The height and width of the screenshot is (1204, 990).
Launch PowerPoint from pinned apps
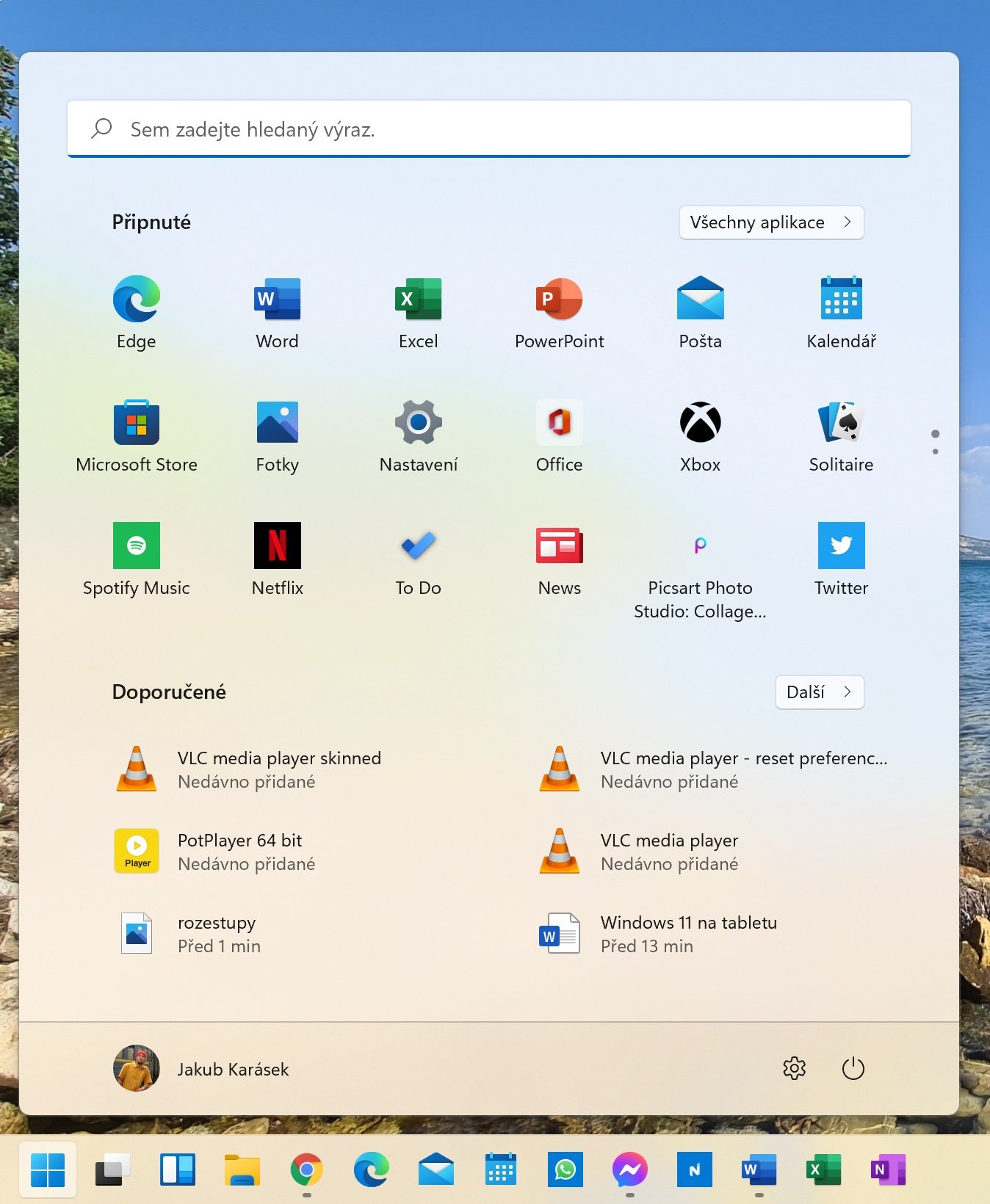point(560,313)
